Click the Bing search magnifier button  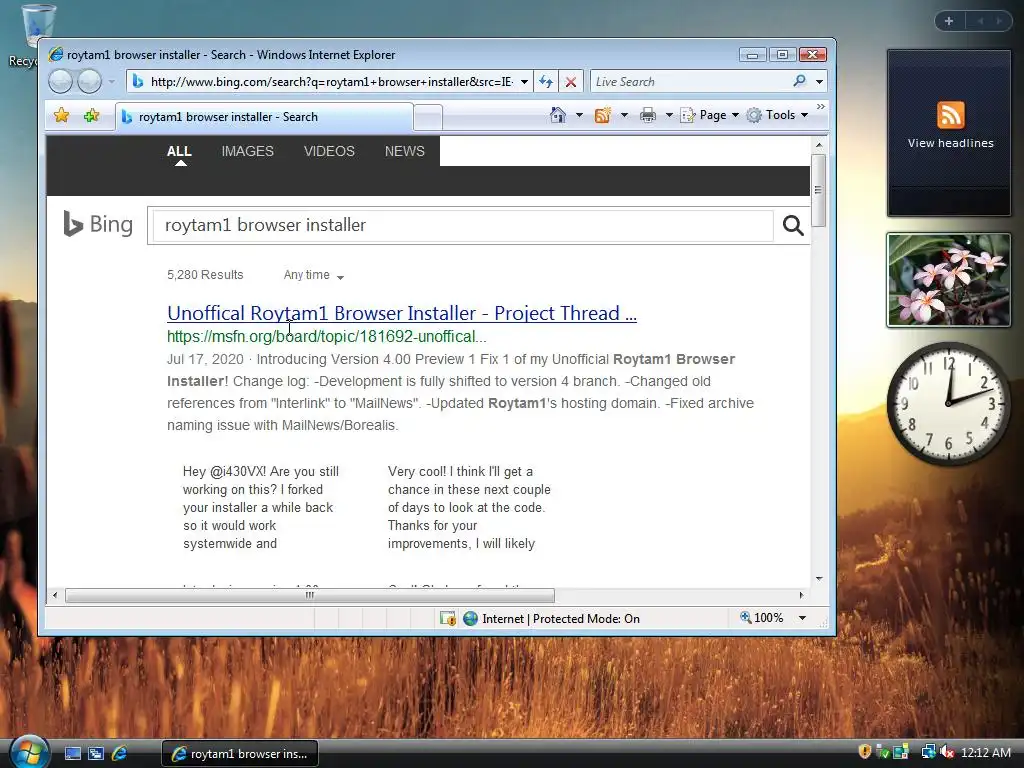793,225
